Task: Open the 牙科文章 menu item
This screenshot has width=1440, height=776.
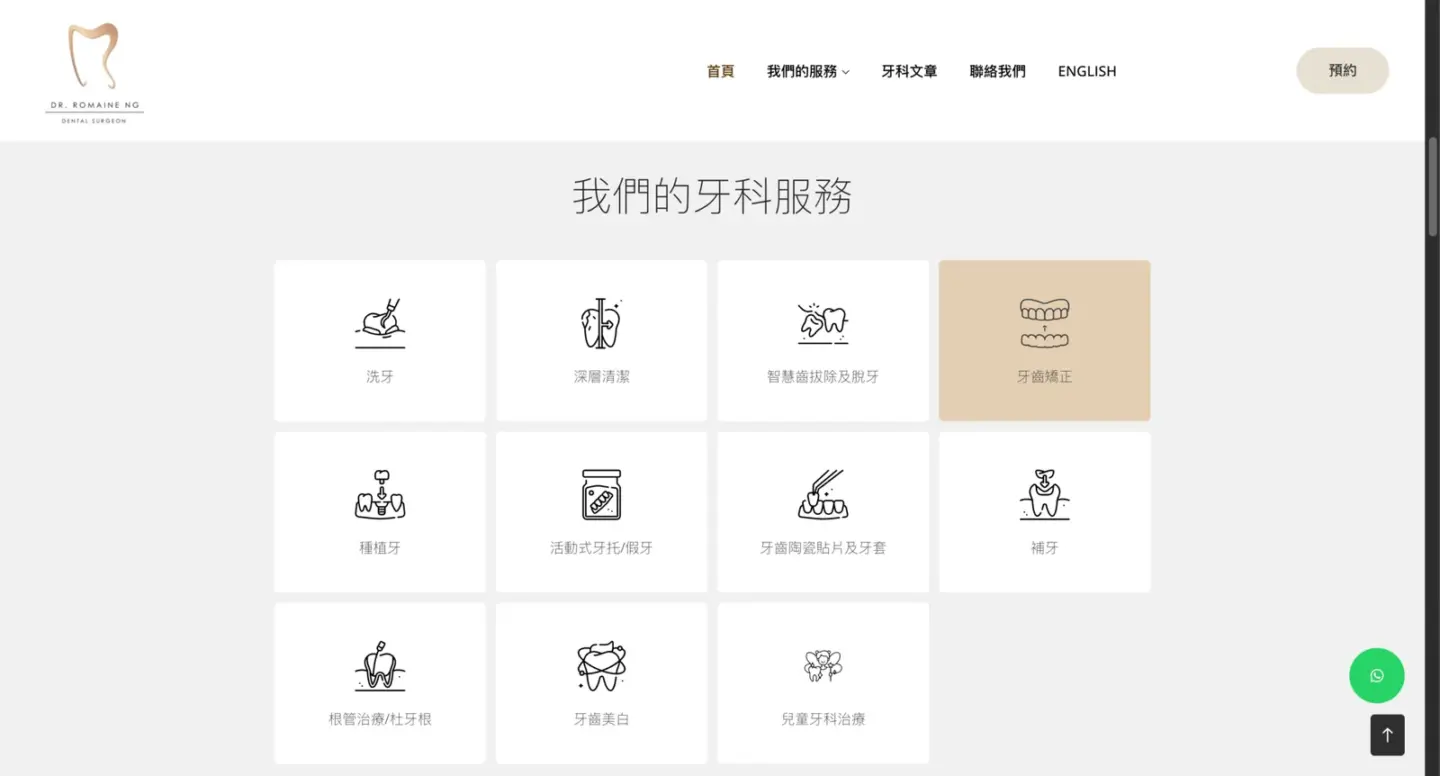Action: pyautogui.click(x=909, y=71)
